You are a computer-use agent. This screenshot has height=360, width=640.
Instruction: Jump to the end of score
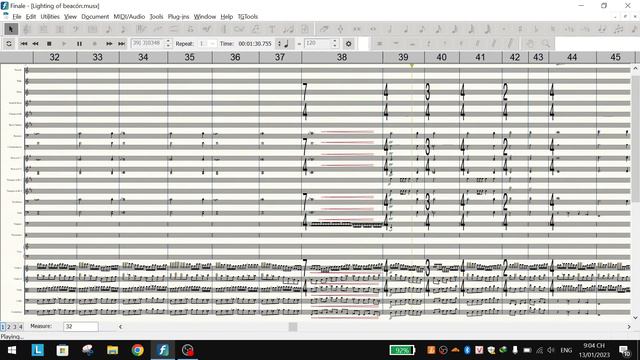click(121, 43)
